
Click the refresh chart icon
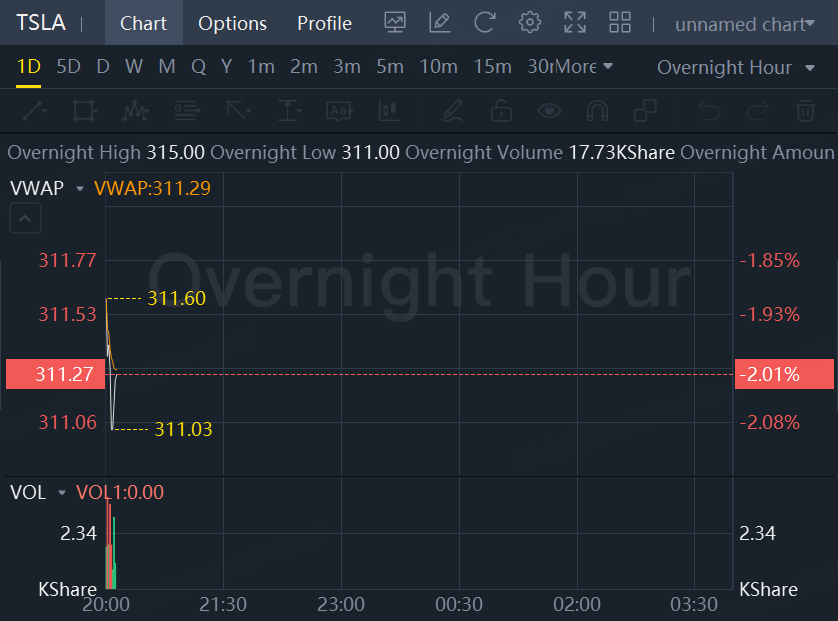(485, 23)
